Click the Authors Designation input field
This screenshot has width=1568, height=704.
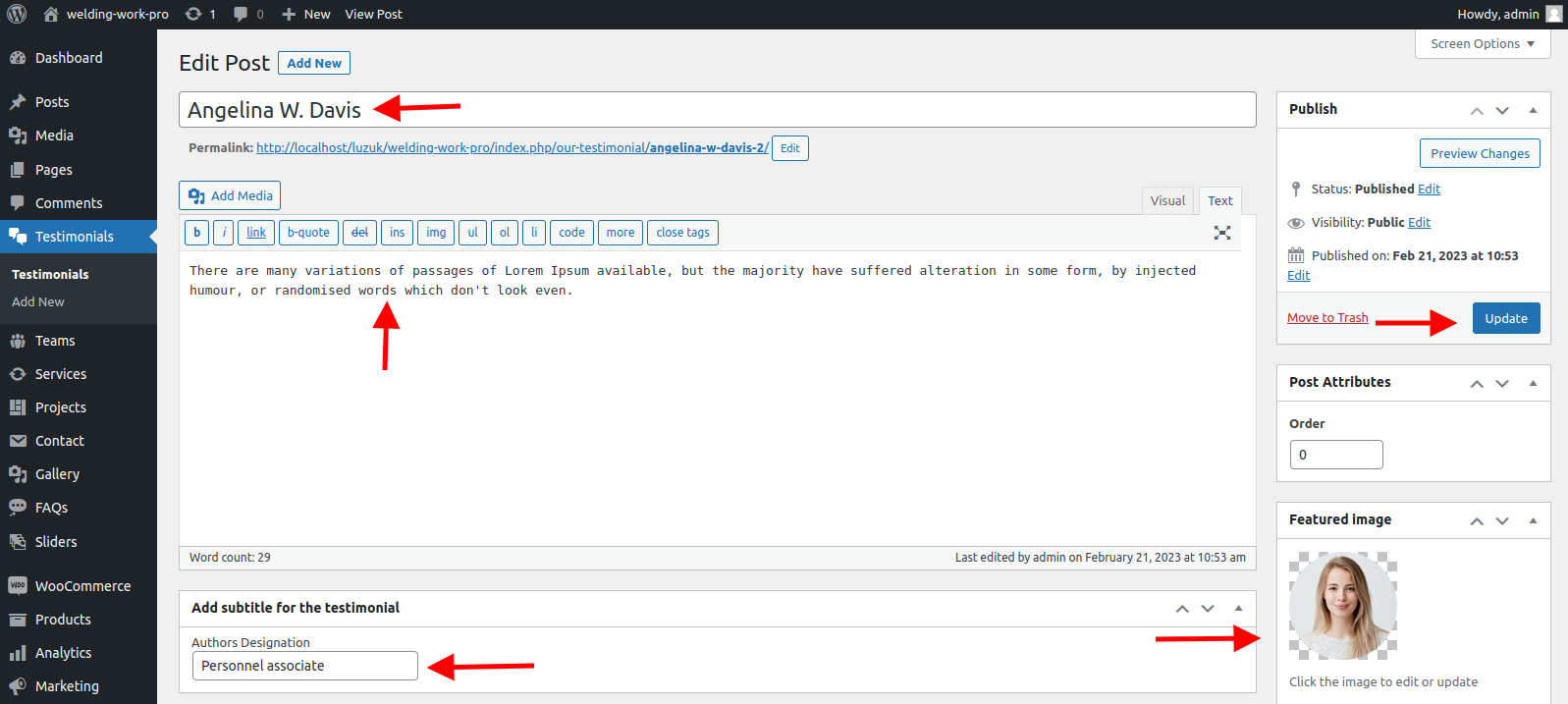point(304,666)
